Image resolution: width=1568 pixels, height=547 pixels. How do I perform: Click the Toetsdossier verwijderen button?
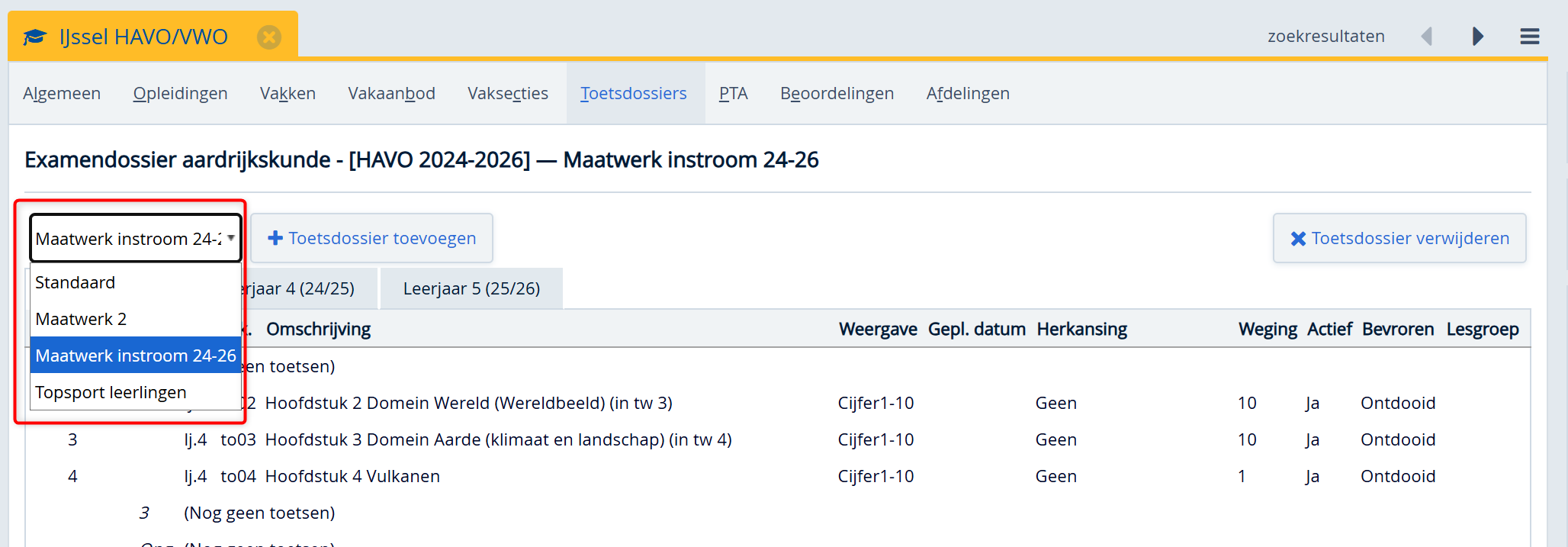(x=1399, y=238)
